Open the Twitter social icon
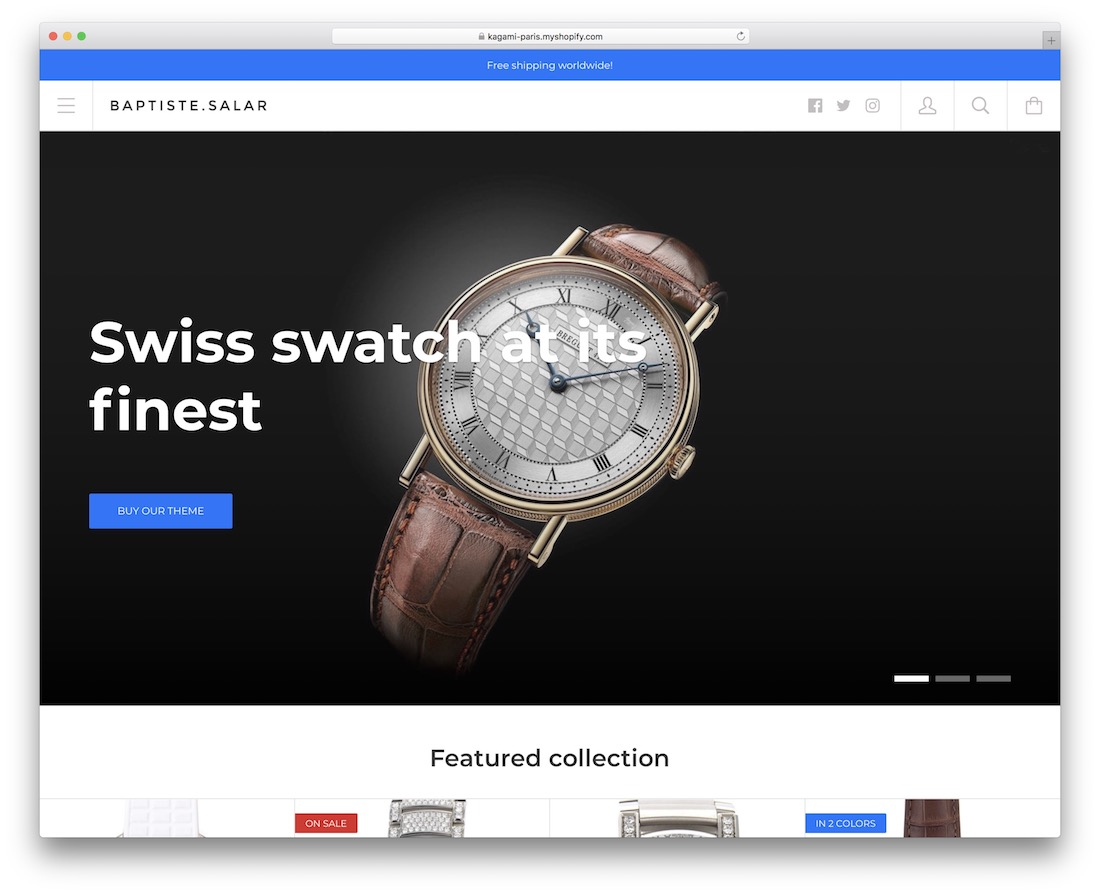1100x894 pixels. 843,106
